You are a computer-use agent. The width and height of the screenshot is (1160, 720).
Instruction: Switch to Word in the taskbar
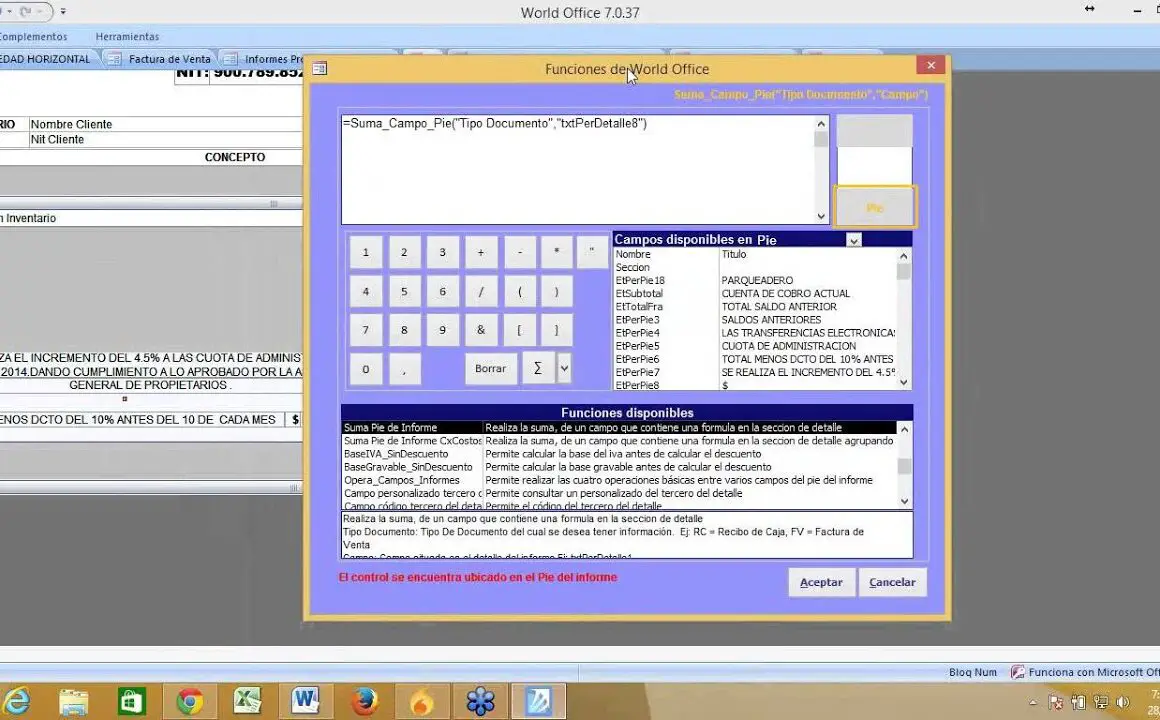305,700
